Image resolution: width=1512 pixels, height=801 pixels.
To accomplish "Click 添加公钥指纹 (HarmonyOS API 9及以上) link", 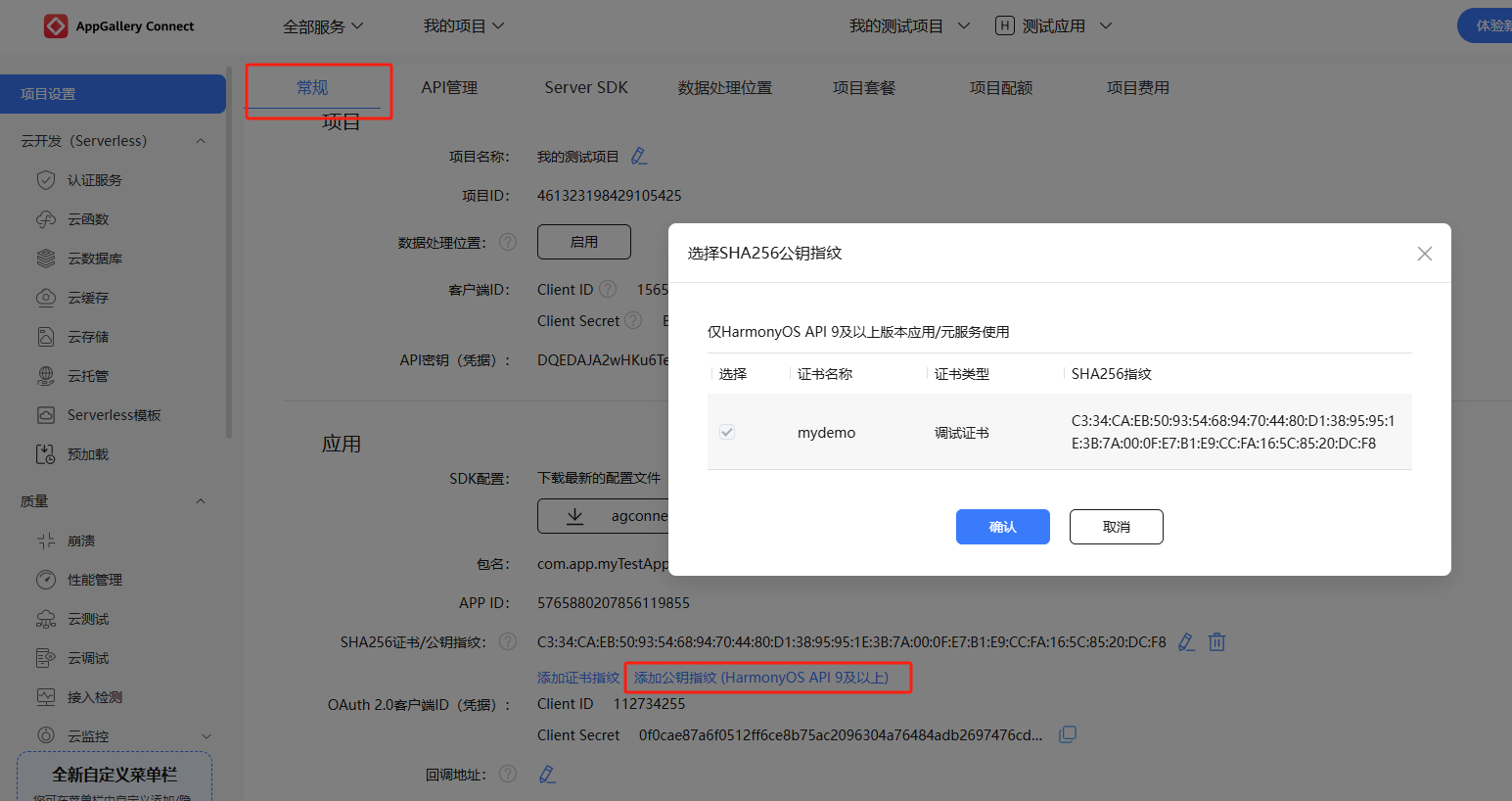I will click(x=761, y=678).
